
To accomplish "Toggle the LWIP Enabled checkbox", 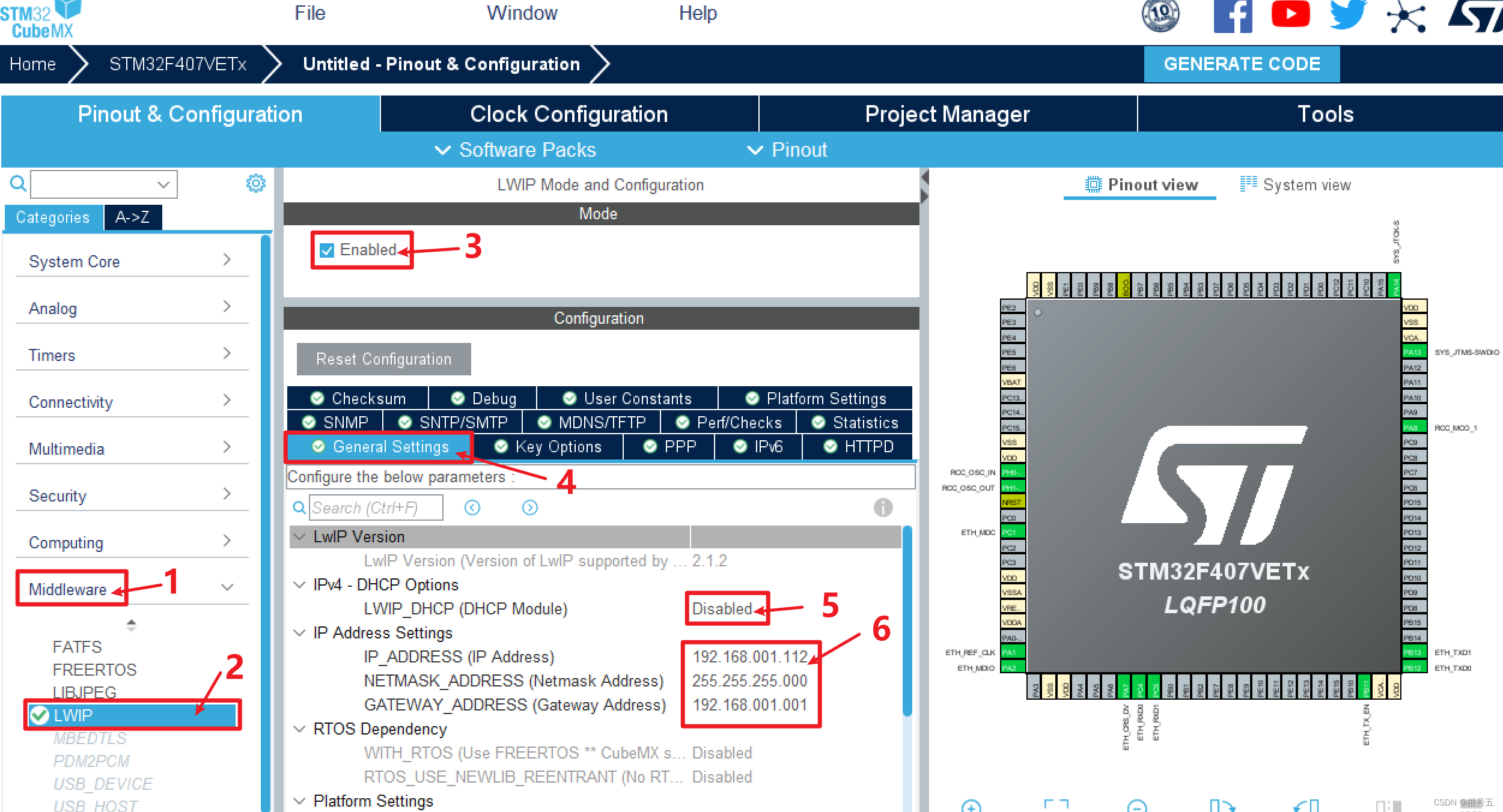I will pos(327,250).
